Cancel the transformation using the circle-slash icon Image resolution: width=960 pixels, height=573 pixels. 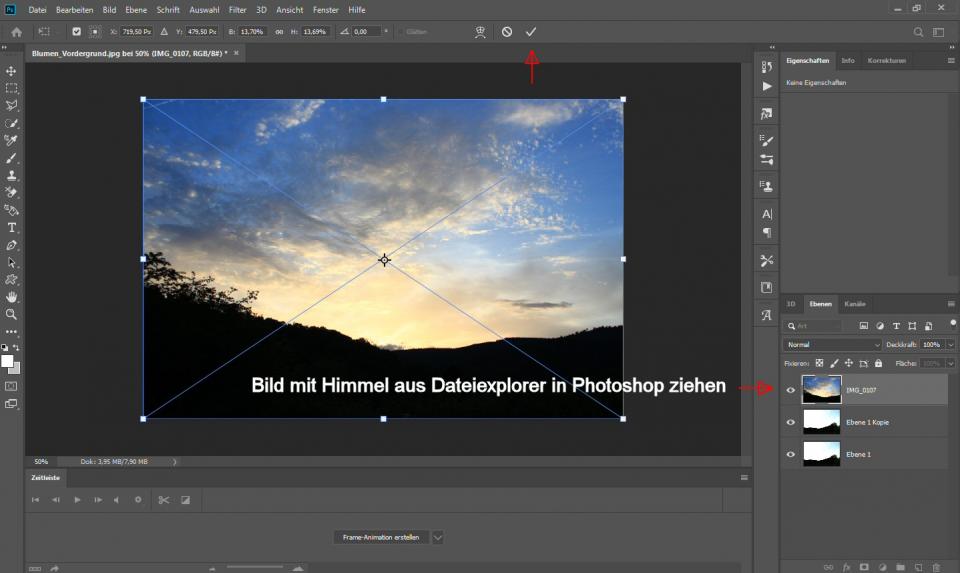[x=507, y=32]
